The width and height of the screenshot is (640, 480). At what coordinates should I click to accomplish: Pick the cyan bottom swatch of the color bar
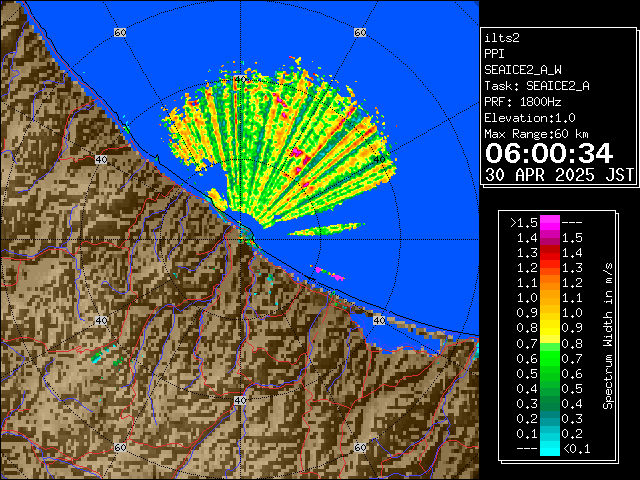point(550,449)
